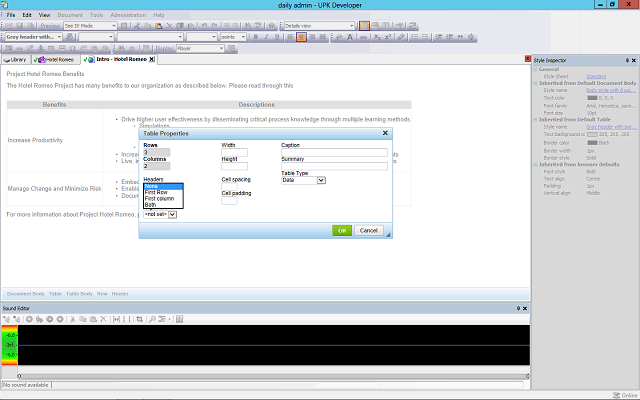Open the Body style link in Style Inspector
Screen dimensions: 640x400
(x=611, y=90)
